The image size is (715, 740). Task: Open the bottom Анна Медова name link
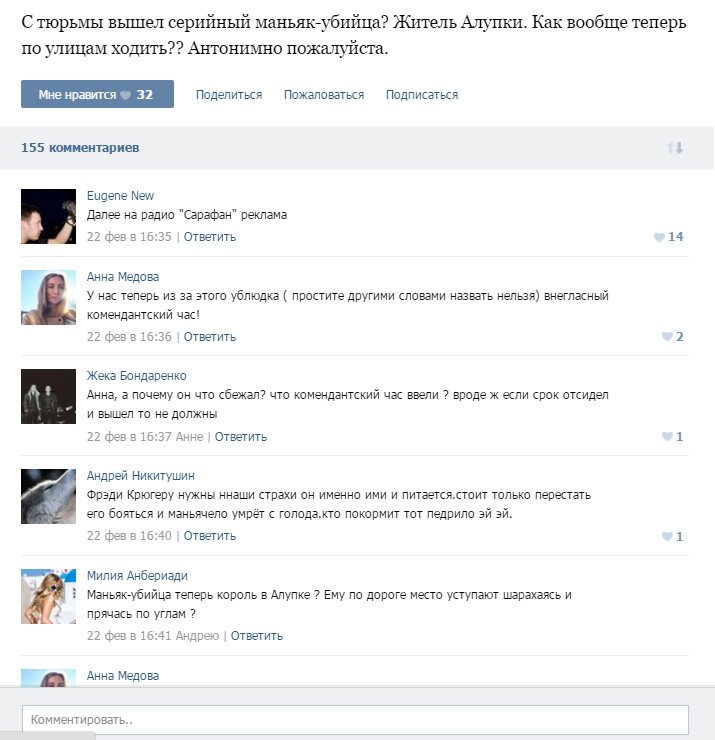click(123, 676)
